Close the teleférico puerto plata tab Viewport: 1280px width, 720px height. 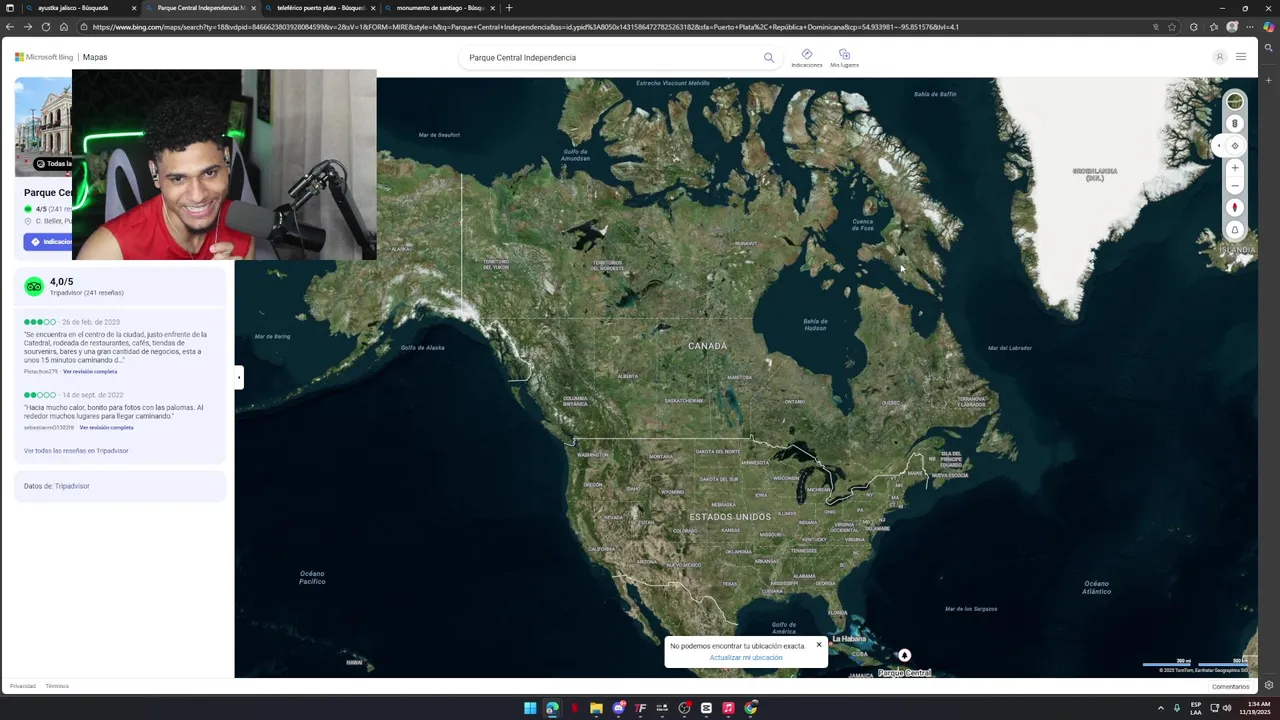coord(373,8)
